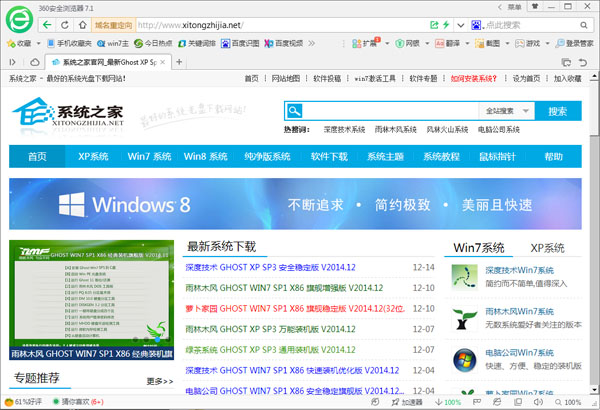The image size is (600, 410).
Task: Expand the 翻译 dropdown arrow
Action: point(467,43)
